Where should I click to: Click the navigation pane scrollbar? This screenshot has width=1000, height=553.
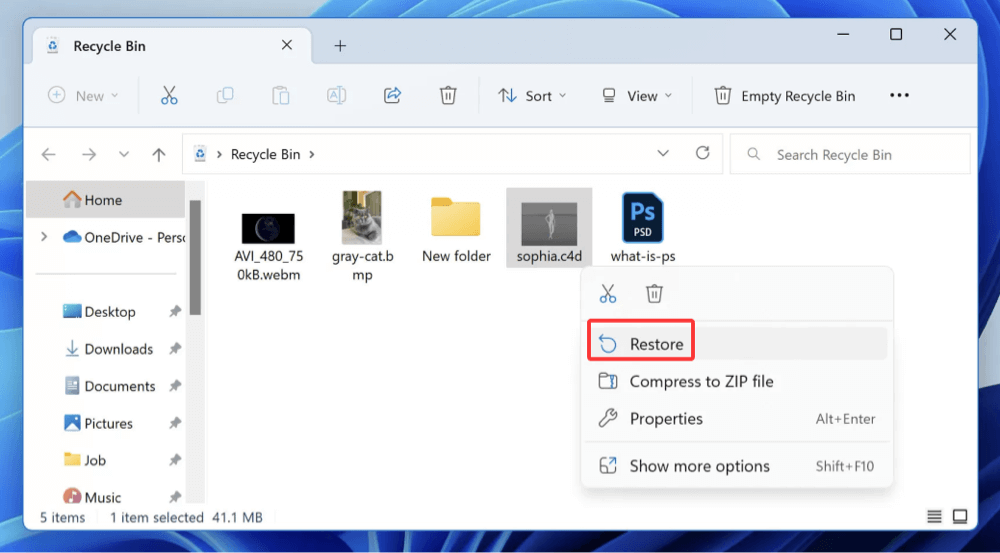tap(195, 257)
